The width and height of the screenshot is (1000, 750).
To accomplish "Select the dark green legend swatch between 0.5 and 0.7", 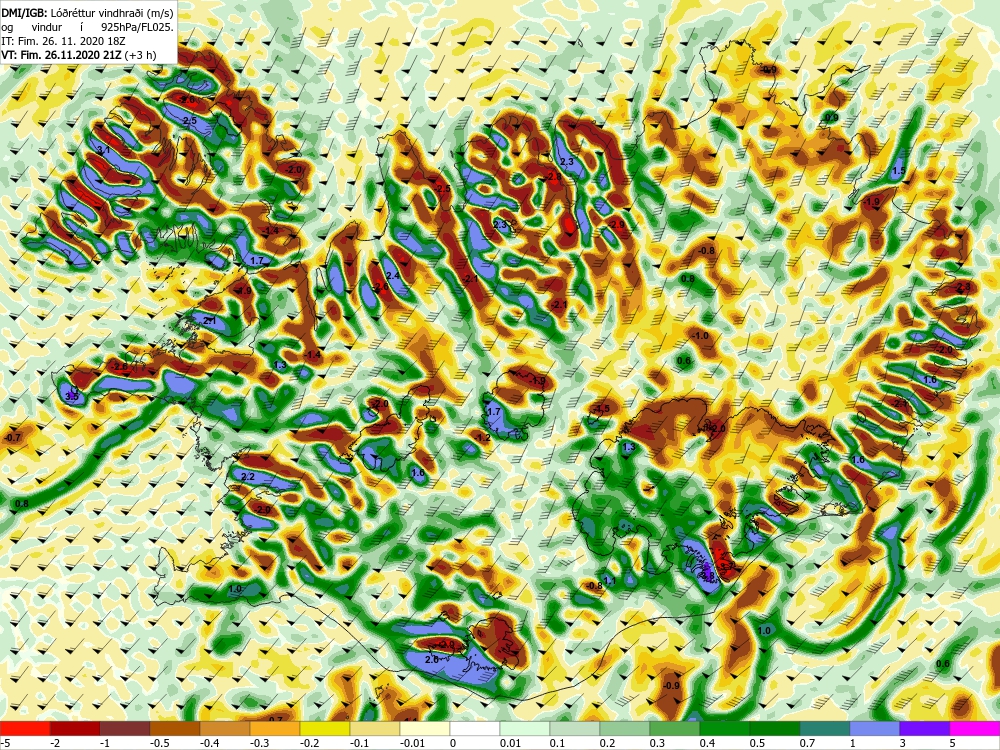I will pos(775,728).
